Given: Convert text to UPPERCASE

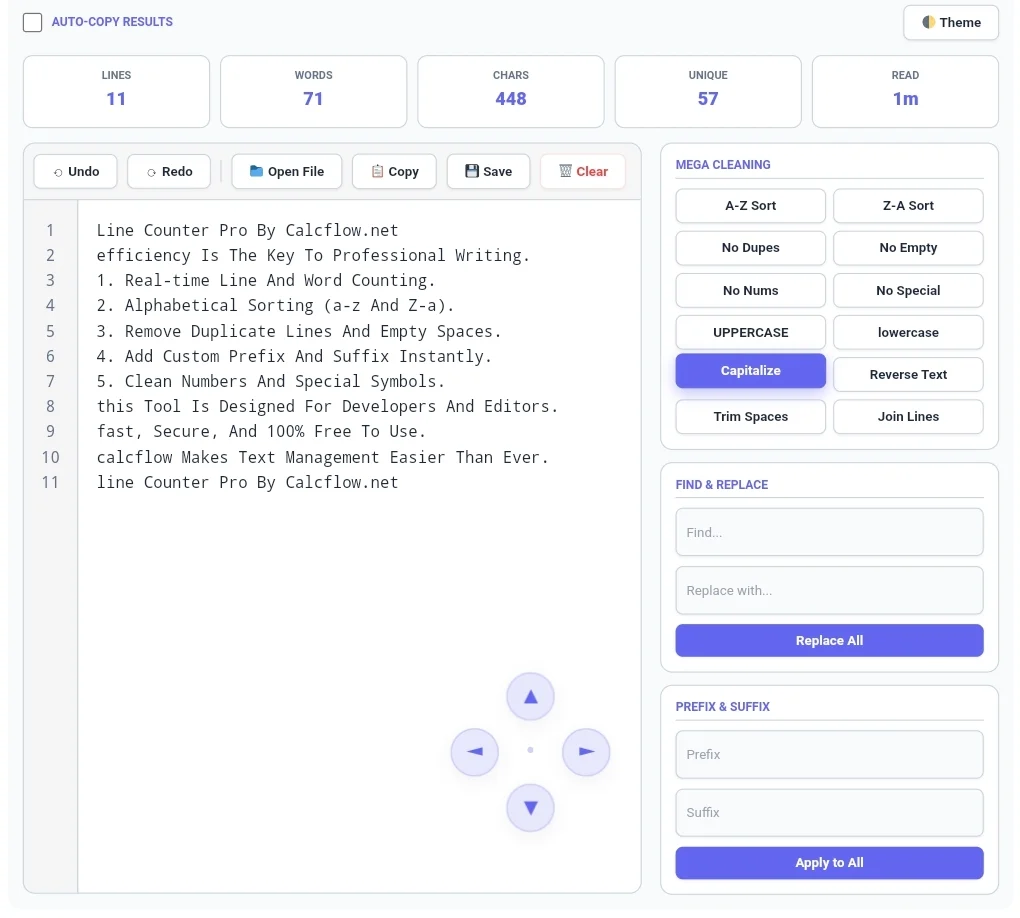Looking at the screenshot, I should 750,331.
